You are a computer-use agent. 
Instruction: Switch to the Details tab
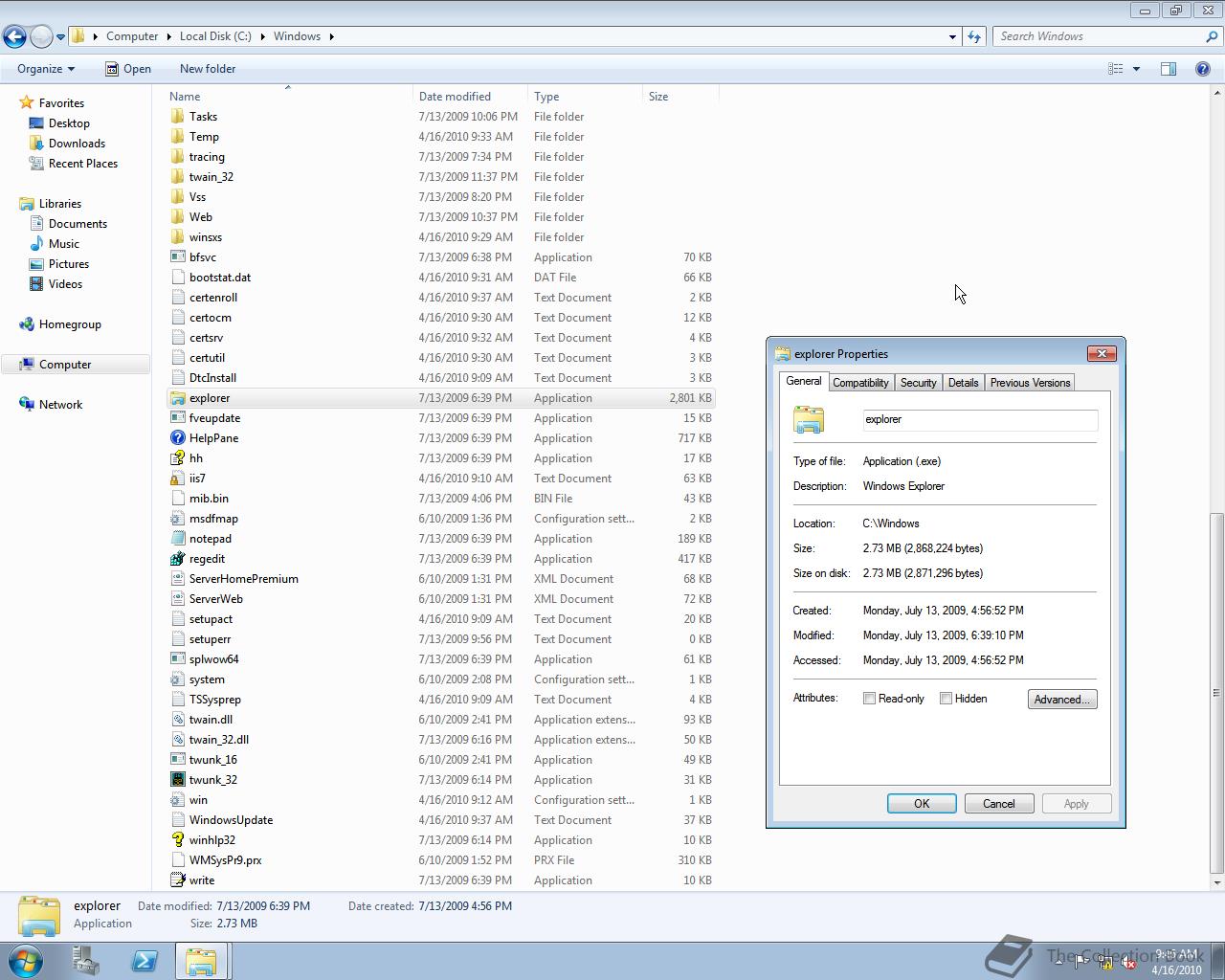point(963,383)
